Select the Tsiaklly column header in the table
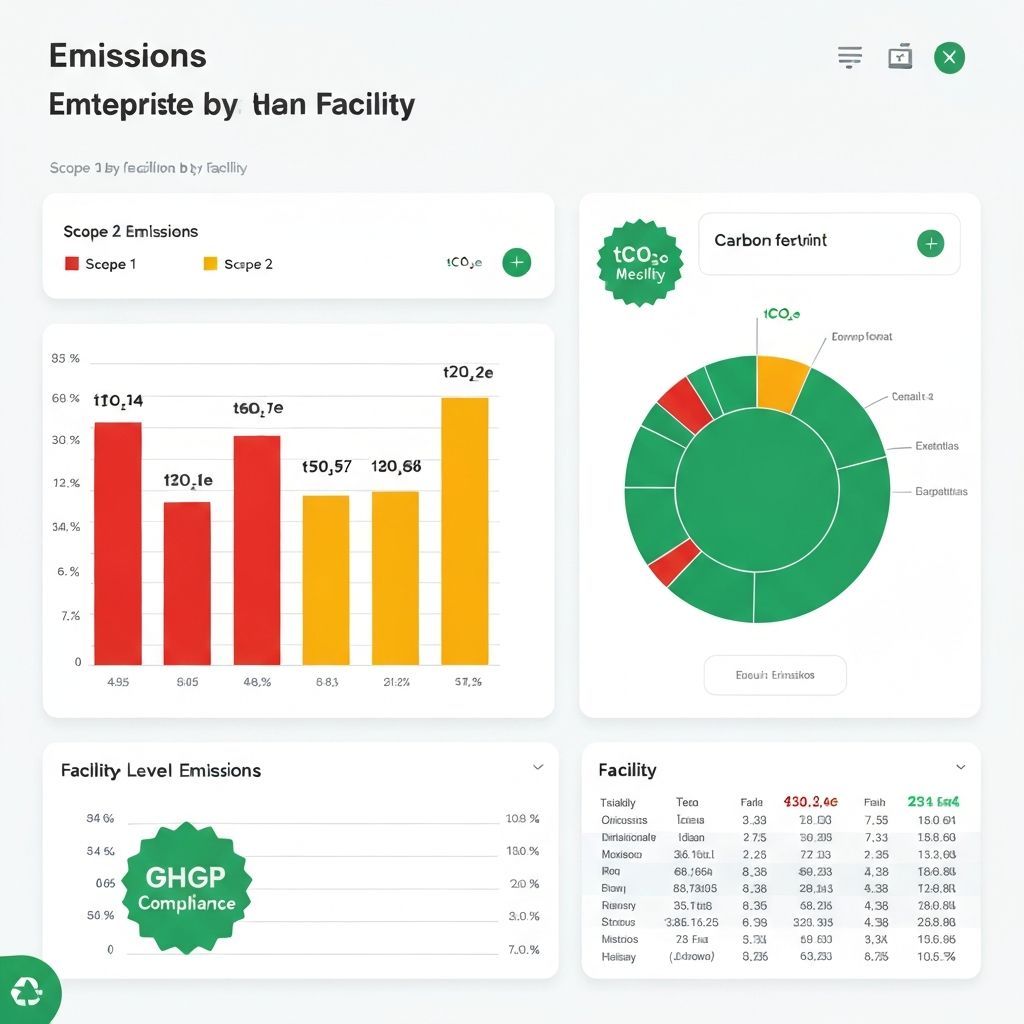1024x1024 pixels. click(617, 802)
